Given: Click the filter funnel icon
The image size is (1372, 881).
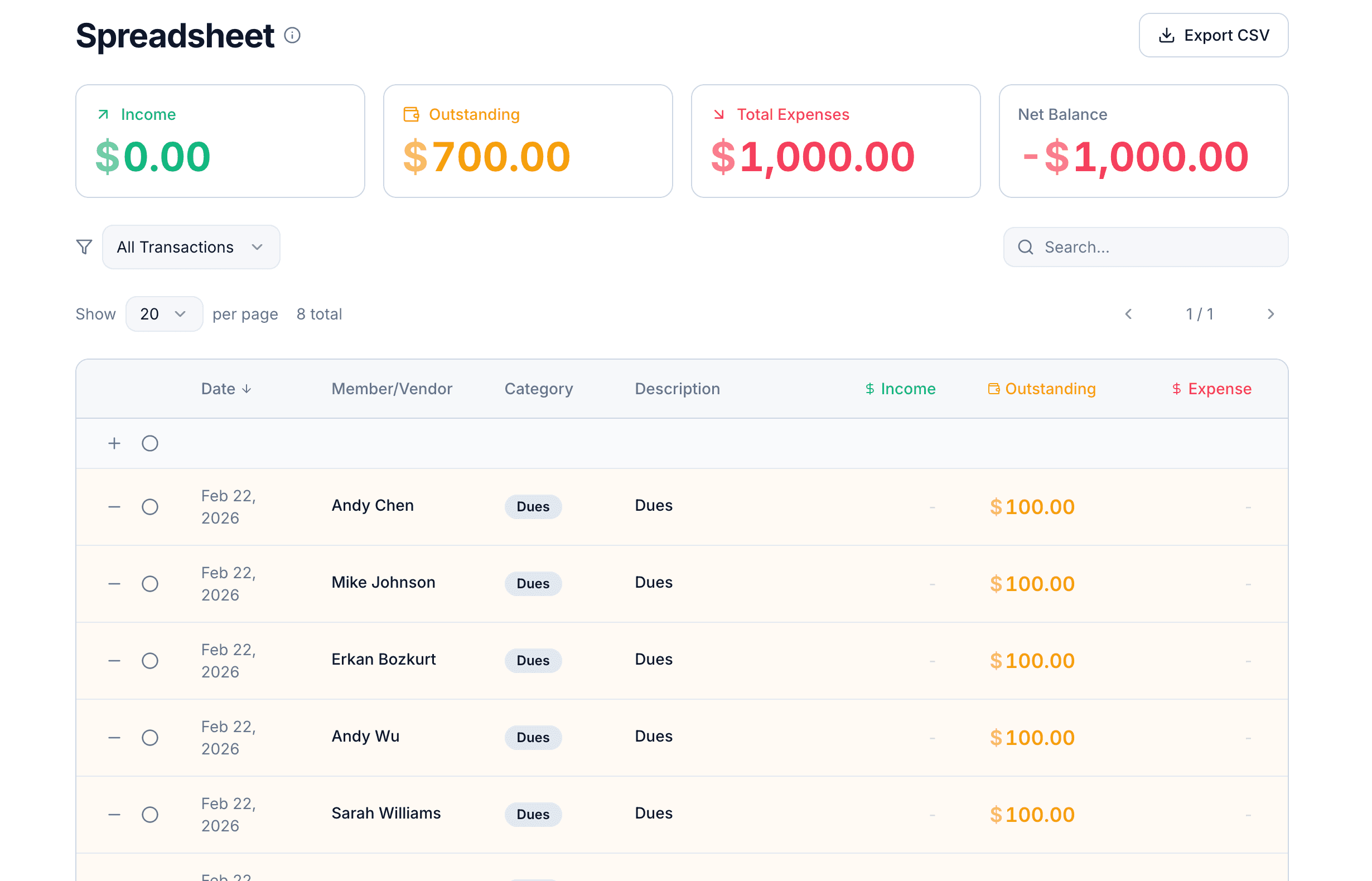Looking at the screenshot, I should (84, 246).
